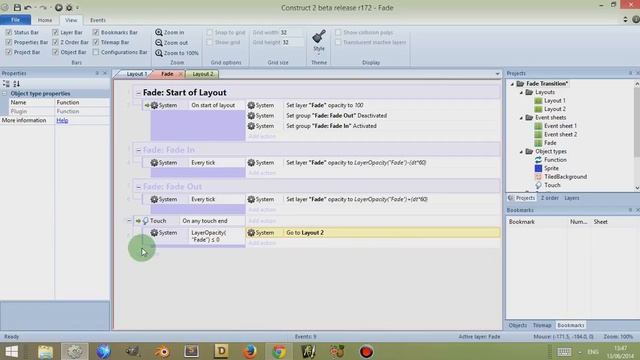
Task: Select the Function object type icon
Action: pyautogui.click(x=538, y=160)
